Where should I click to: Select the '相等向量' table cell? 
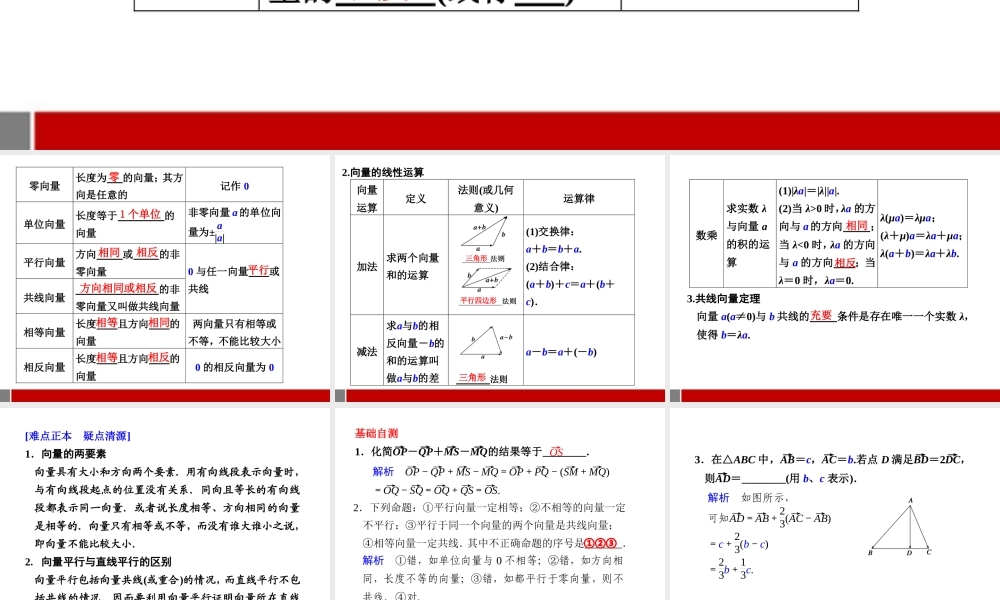(x=45, y=332)
